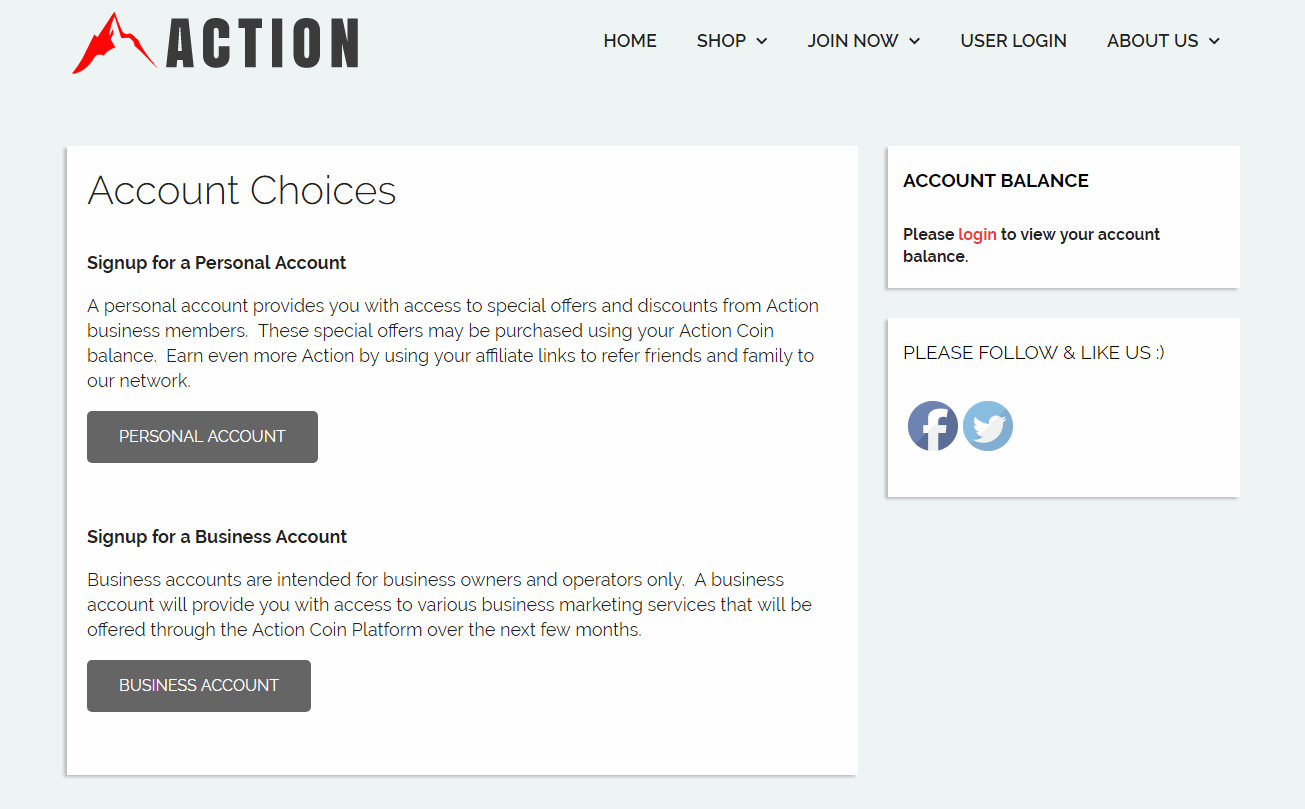Screen dimensions: 1305x809
Task: Go to the HOME menu item
Action: tap(630, 41)
